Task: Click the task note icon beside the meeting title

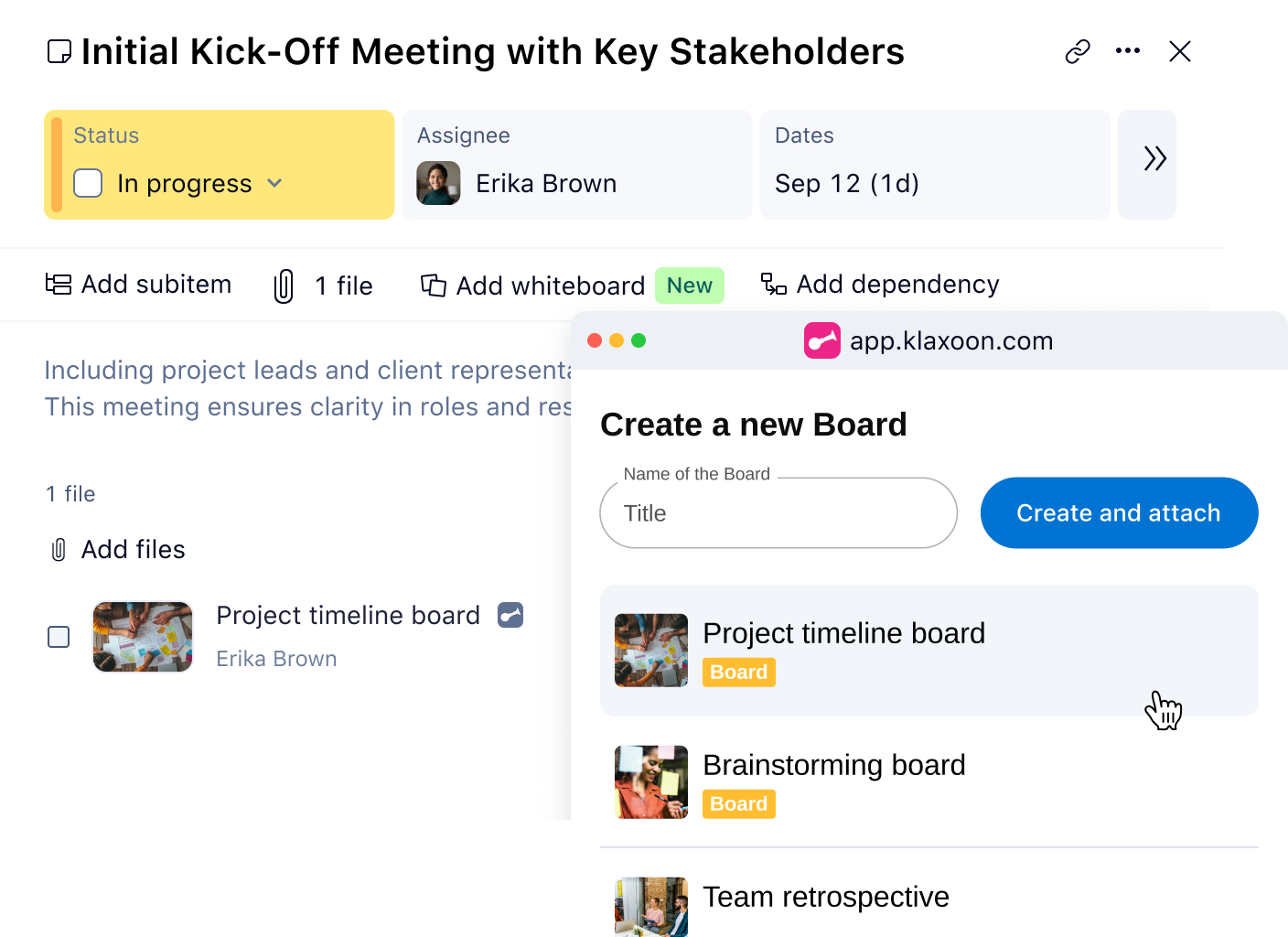Action: click(x=59, y=51)
